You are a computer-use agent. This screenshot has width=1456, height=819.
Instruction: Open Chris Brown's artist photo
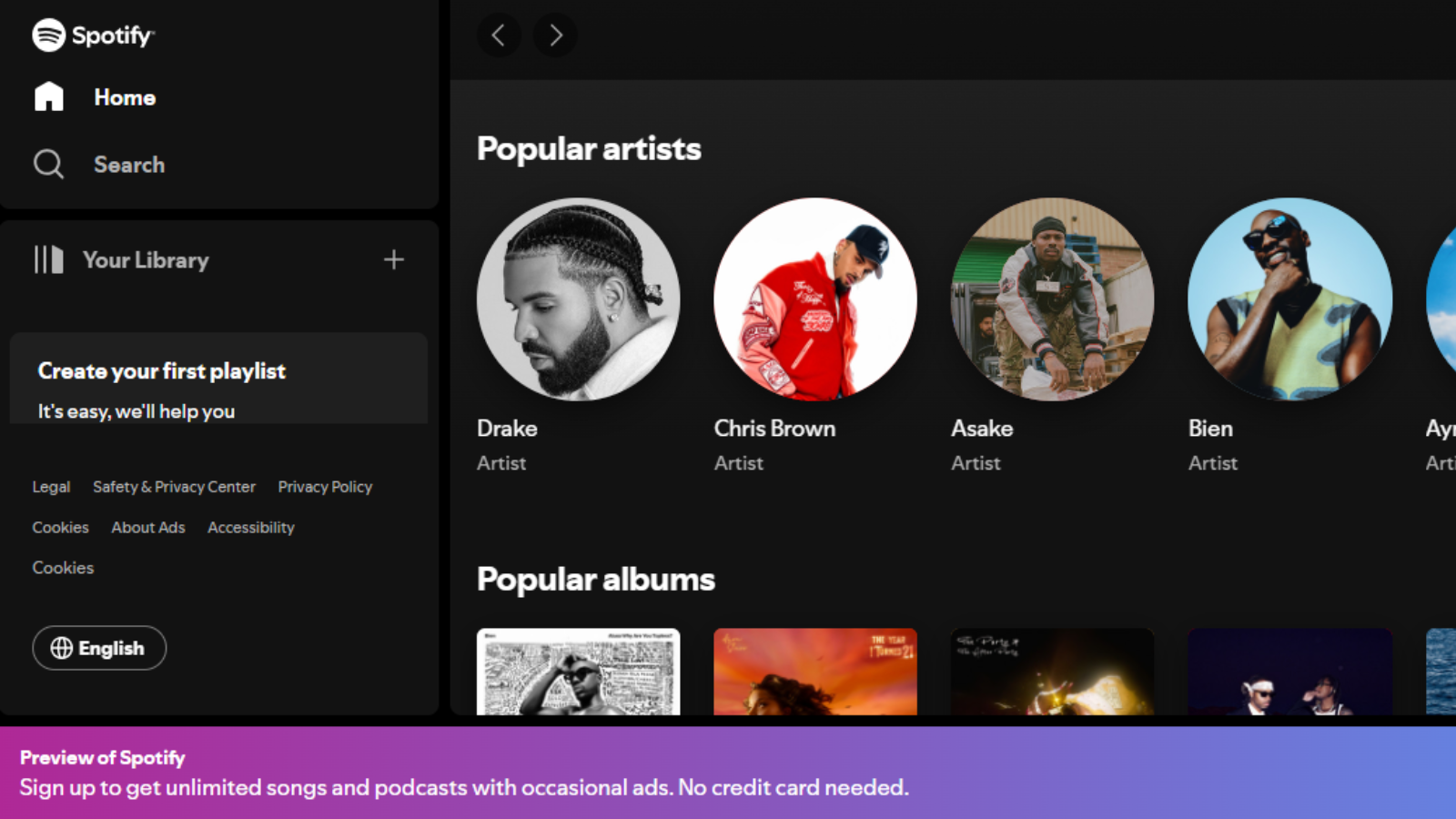pyautogui.click(x=815, y=299)
